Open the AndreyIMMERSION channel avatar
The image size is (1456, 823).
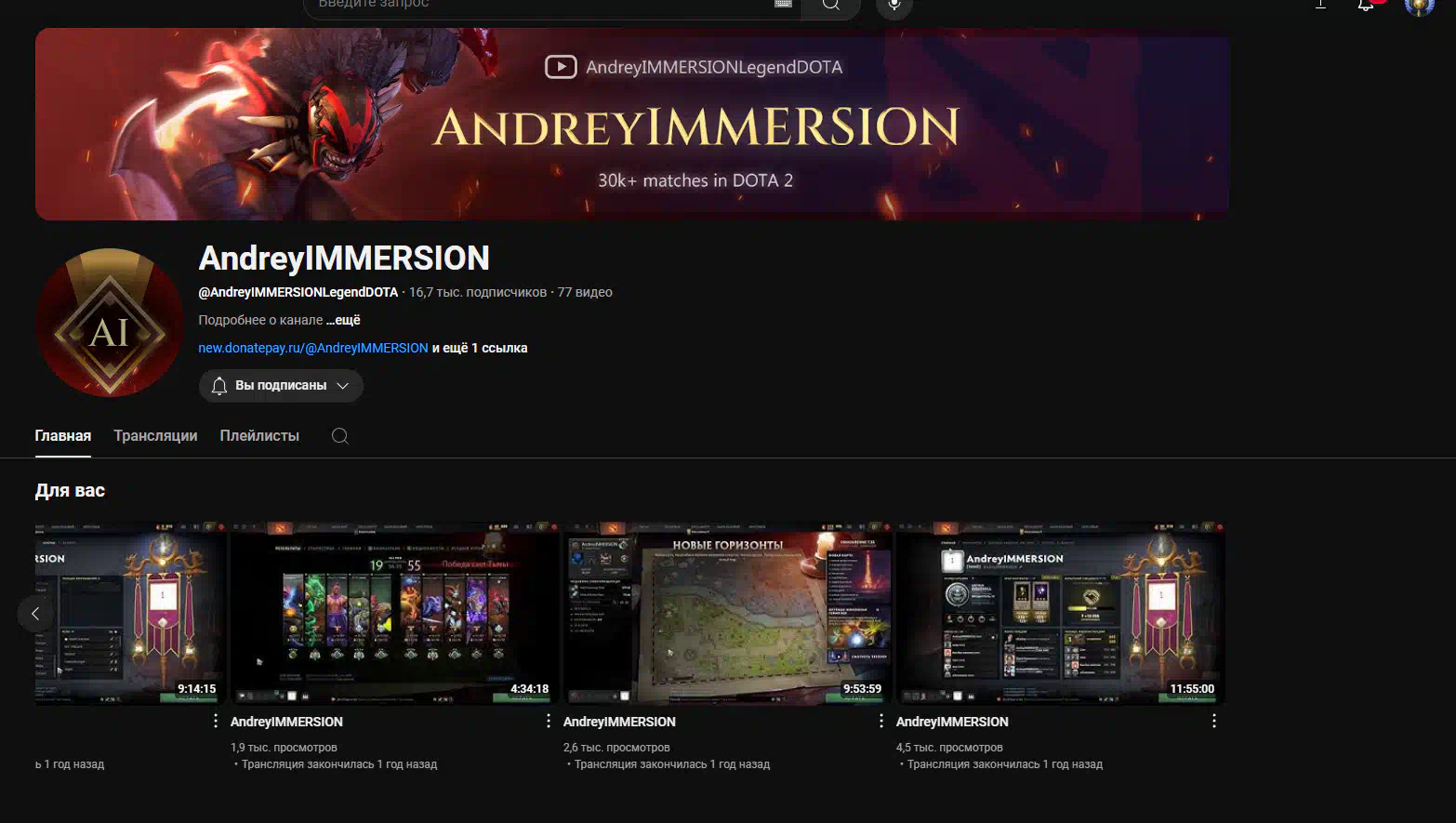pos(110,323)
